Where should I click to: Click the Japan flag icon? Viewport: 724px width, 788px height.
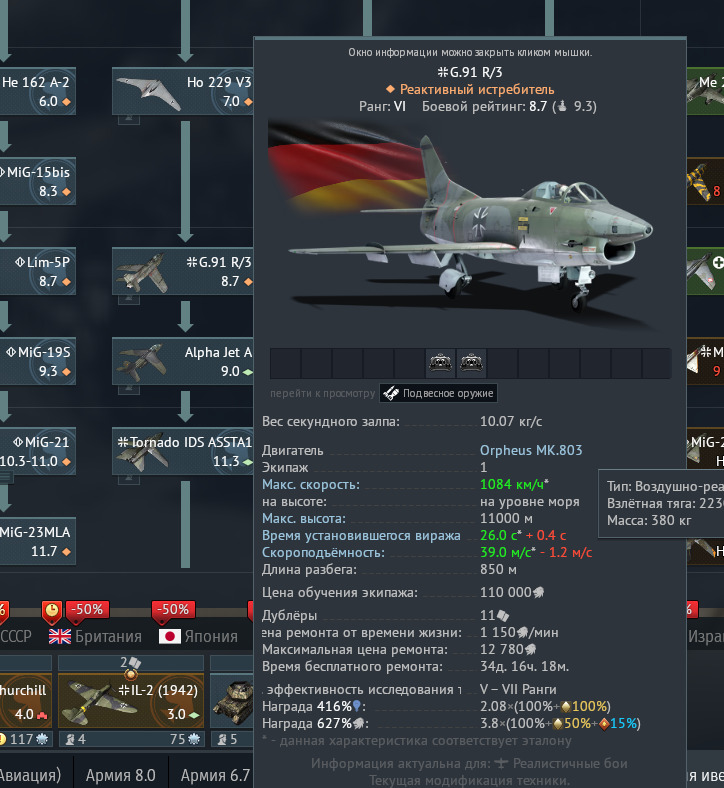pos(169,637)
